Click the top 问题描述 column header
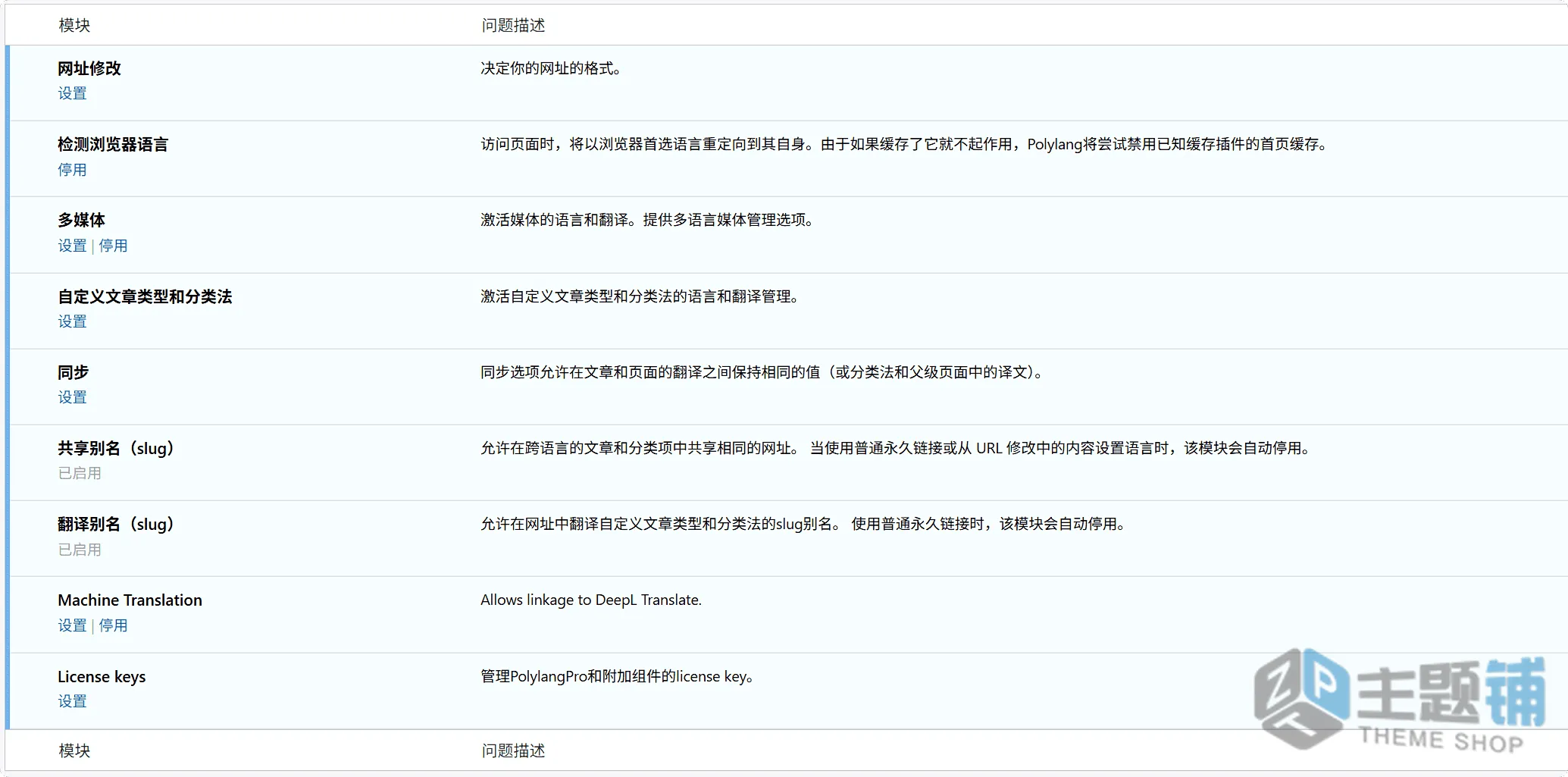The image size is (1568, 777). (x=513, y=25)
